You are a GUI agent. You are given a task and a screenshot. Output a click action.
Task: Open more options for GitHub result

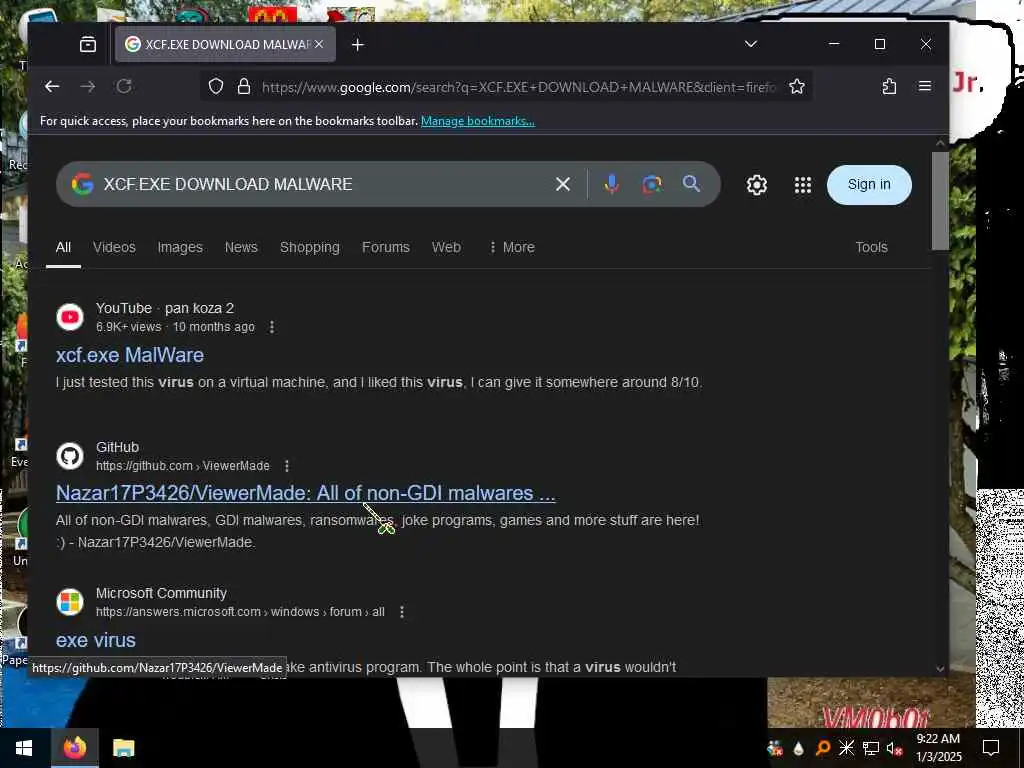[x=287, y=466]
